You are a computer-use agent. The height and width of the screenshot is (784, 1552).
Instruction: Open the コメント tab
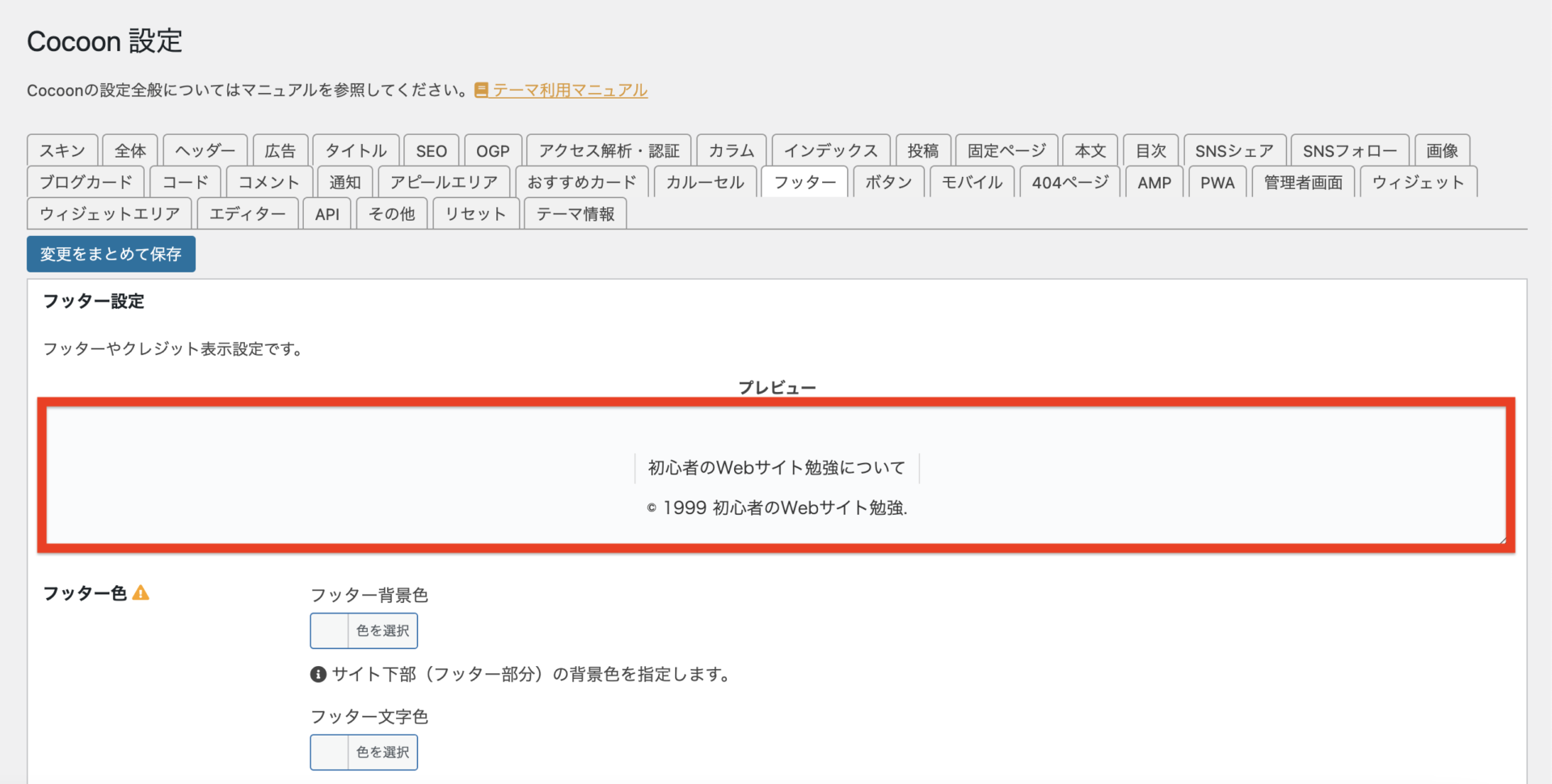click(x=269, y=182)
